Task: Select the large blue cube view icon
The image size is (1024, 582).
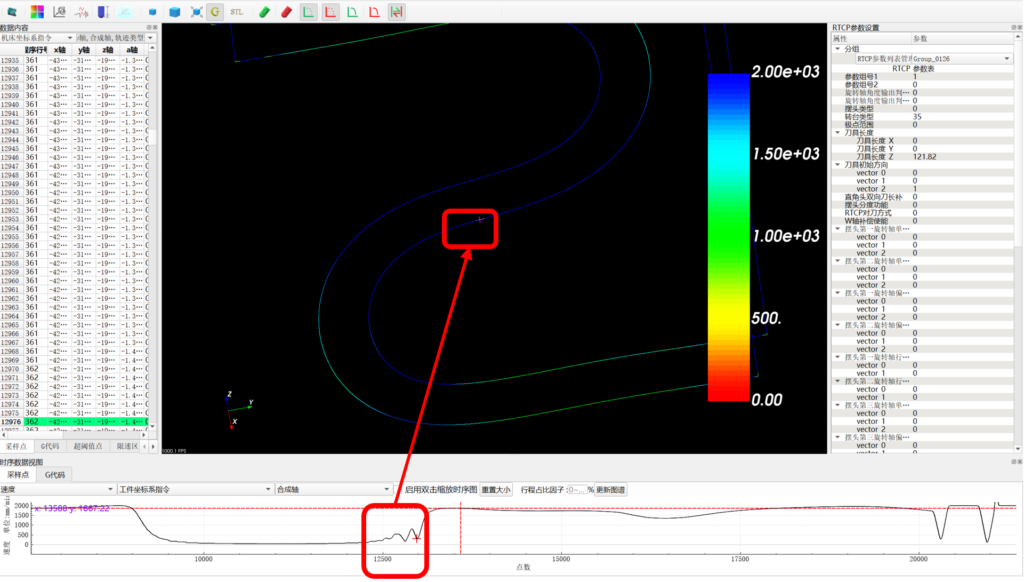Action: click(174, 12)
